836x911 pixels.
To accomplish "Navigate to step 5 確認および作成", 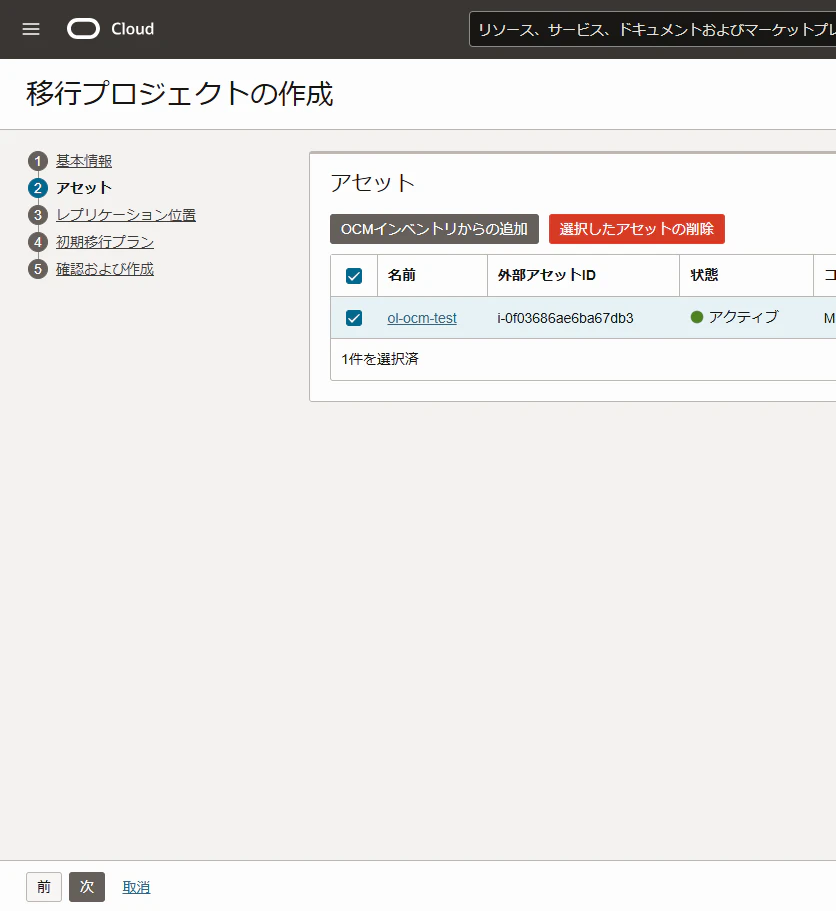I will (x=105, y=269).
